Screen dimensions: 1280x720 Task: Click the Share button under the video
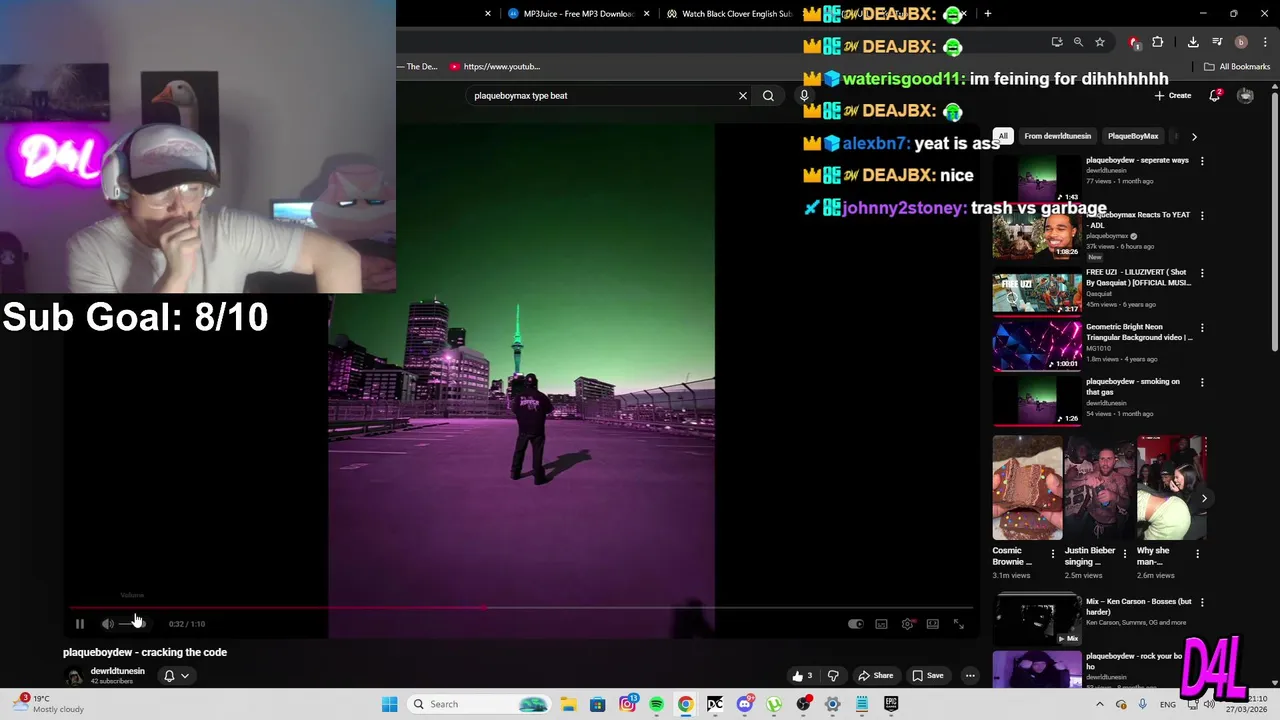[x=876, y=676]
